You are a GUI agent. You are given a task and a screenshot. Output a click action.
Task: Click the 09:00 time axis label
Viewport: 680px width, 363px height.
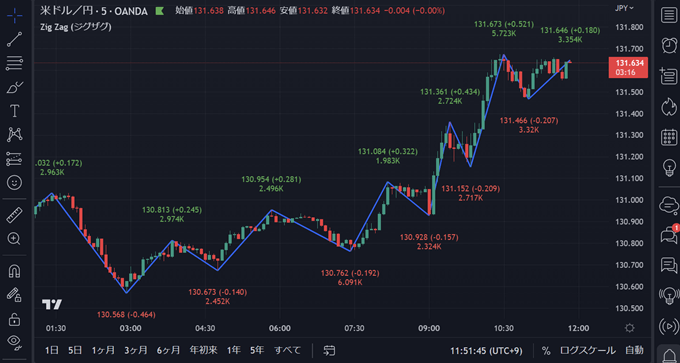[x=429, y=328]
